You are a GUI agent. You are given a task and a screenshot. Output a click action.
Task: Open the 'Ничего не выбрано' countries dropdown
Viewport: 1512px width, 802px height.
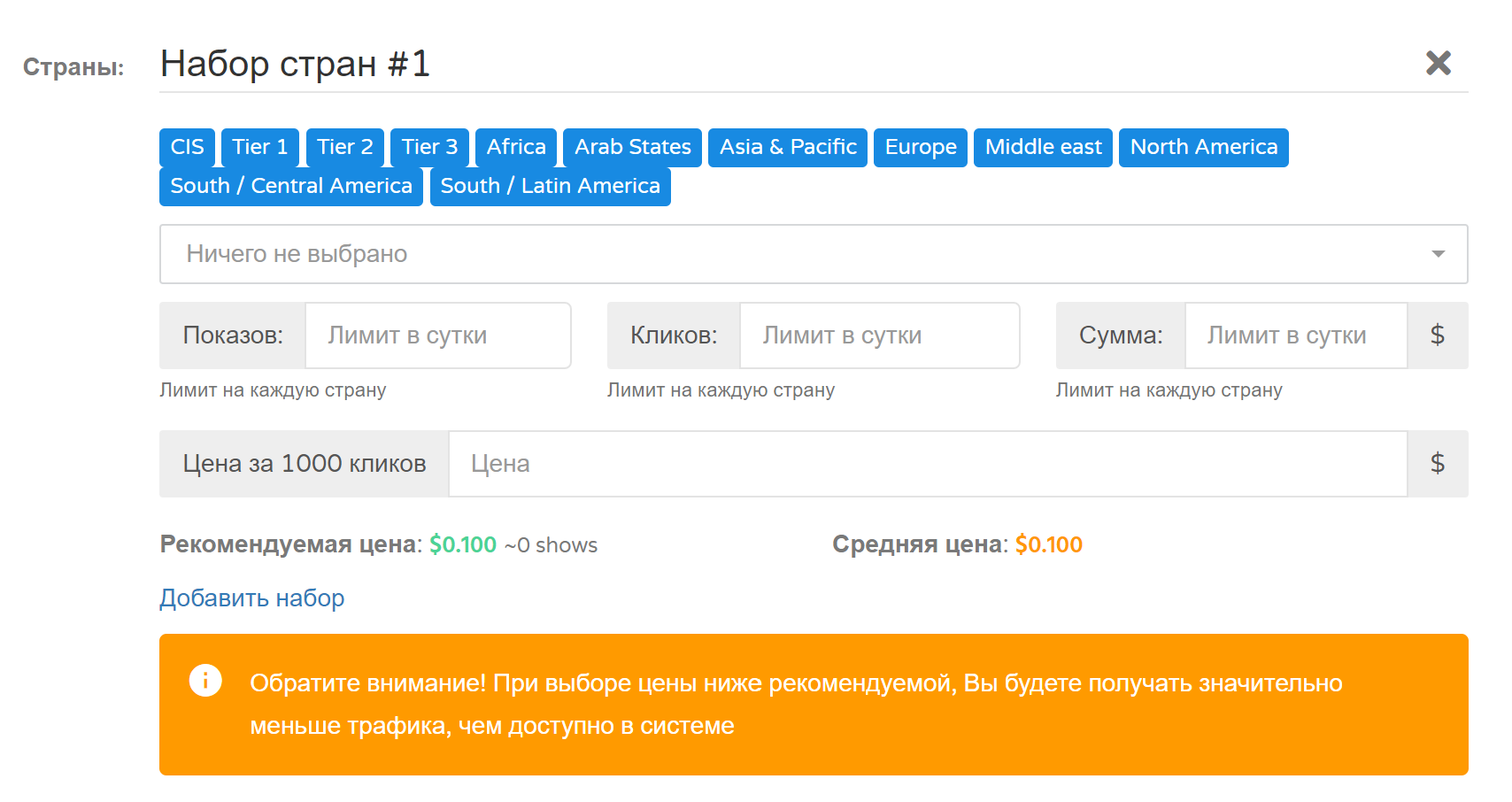(797, 254)
